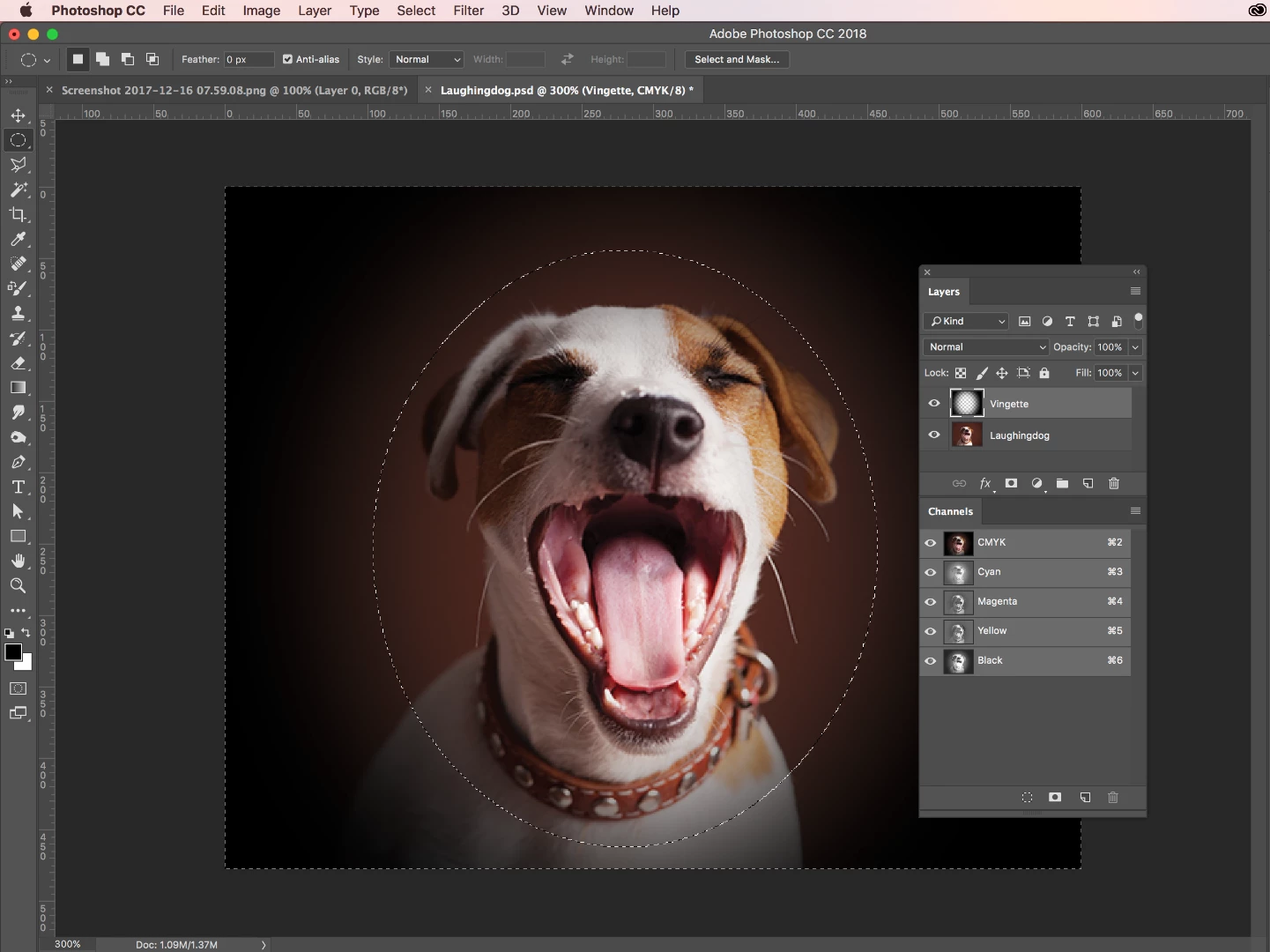Add a layer mask to Vingette

1011,483
